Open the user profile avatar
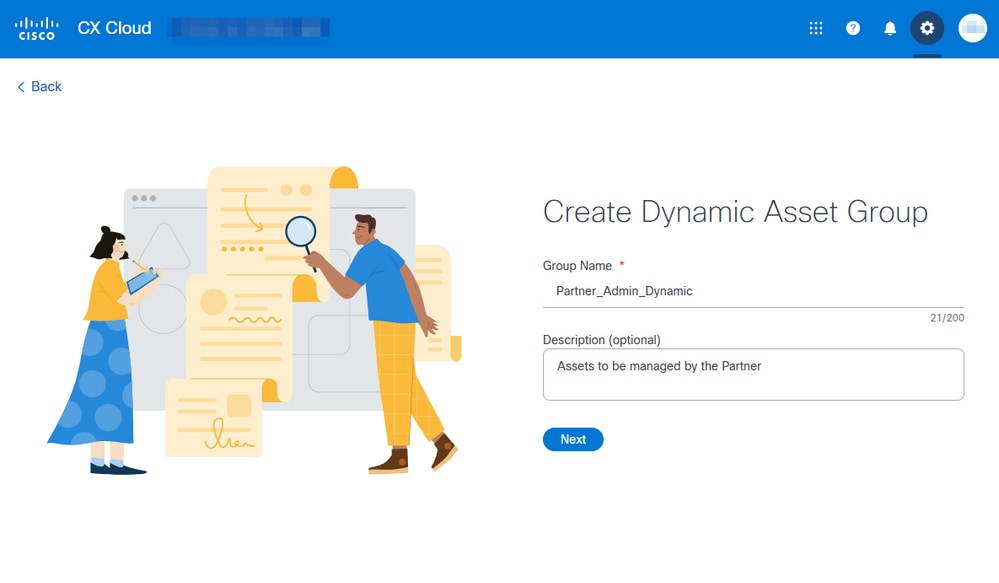This screenshot has width=999, height=583. coord(972,28)
